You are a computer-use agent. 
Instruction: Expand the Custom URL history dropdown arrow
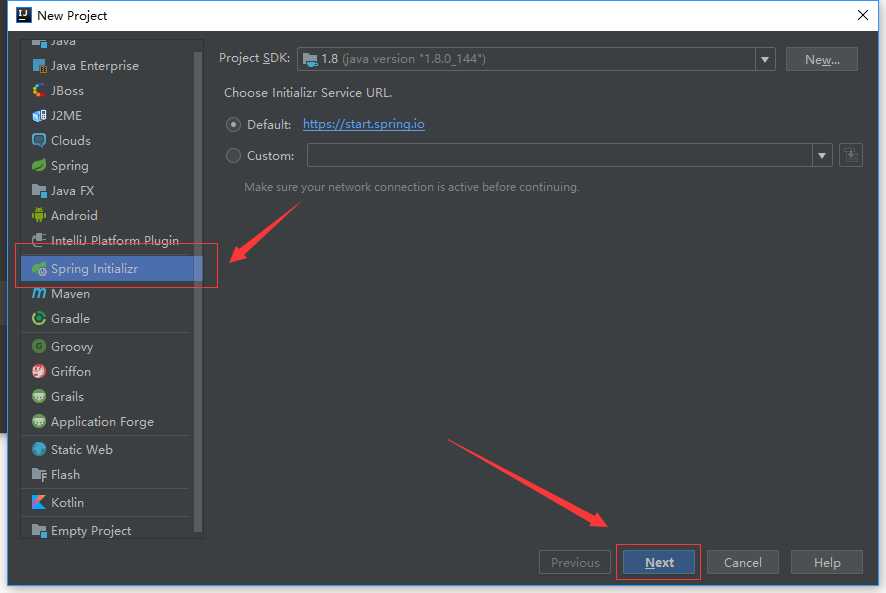[822, 155]
